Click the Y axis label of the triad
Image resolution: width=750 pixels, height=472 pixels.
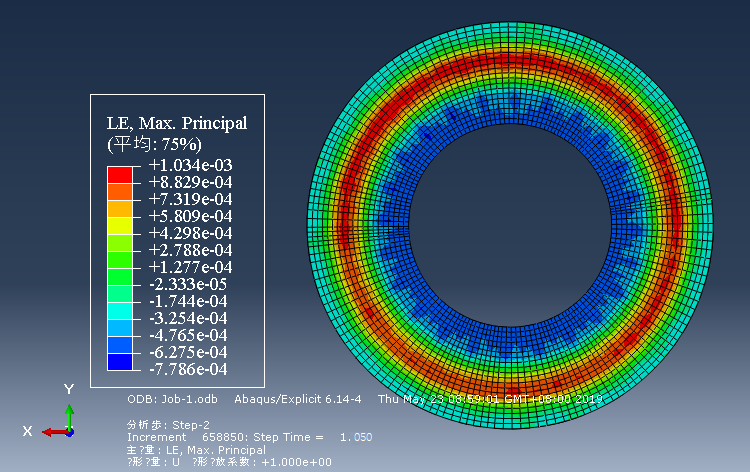click(x=69, y=389)
